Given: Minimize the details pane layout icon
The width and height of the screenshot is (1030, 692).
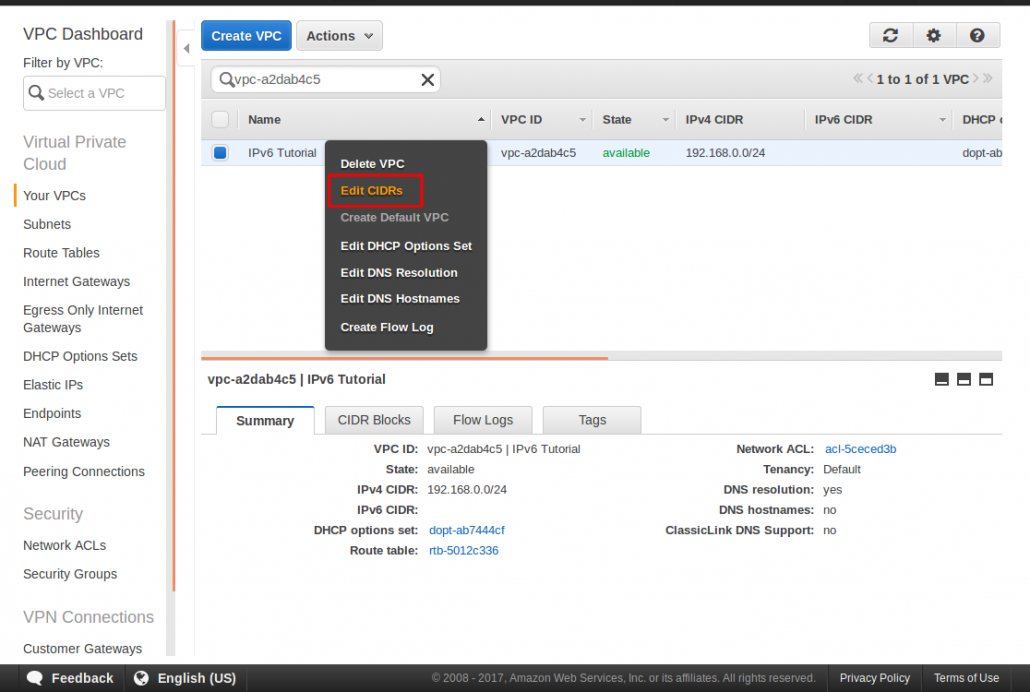Looking at the screenshot, I should tap(941, 379).
